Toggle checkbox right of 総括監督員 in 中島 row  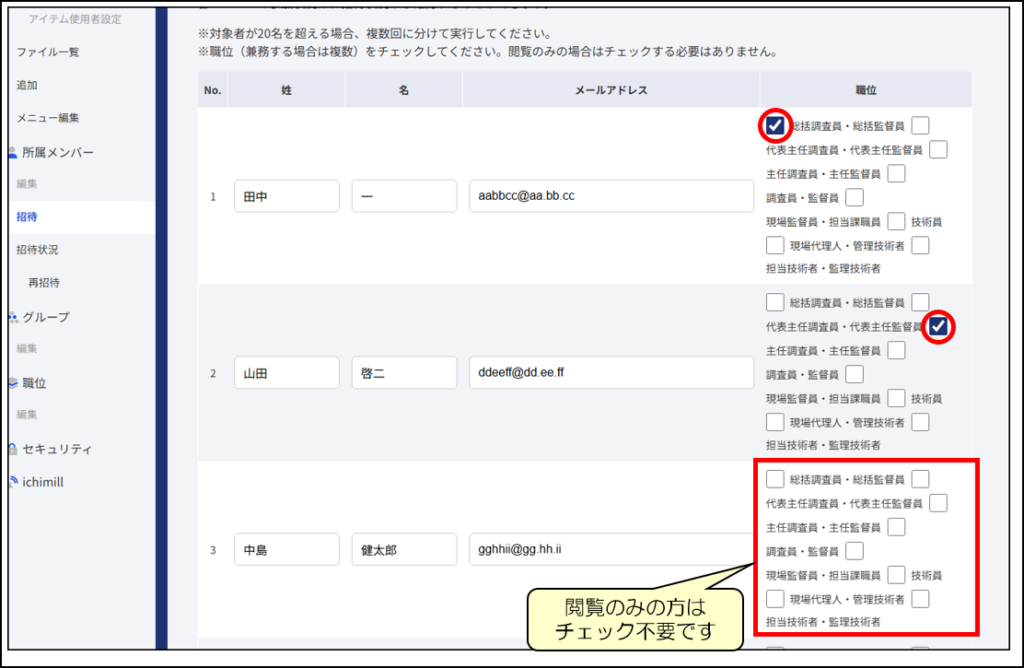pos(920,479)
